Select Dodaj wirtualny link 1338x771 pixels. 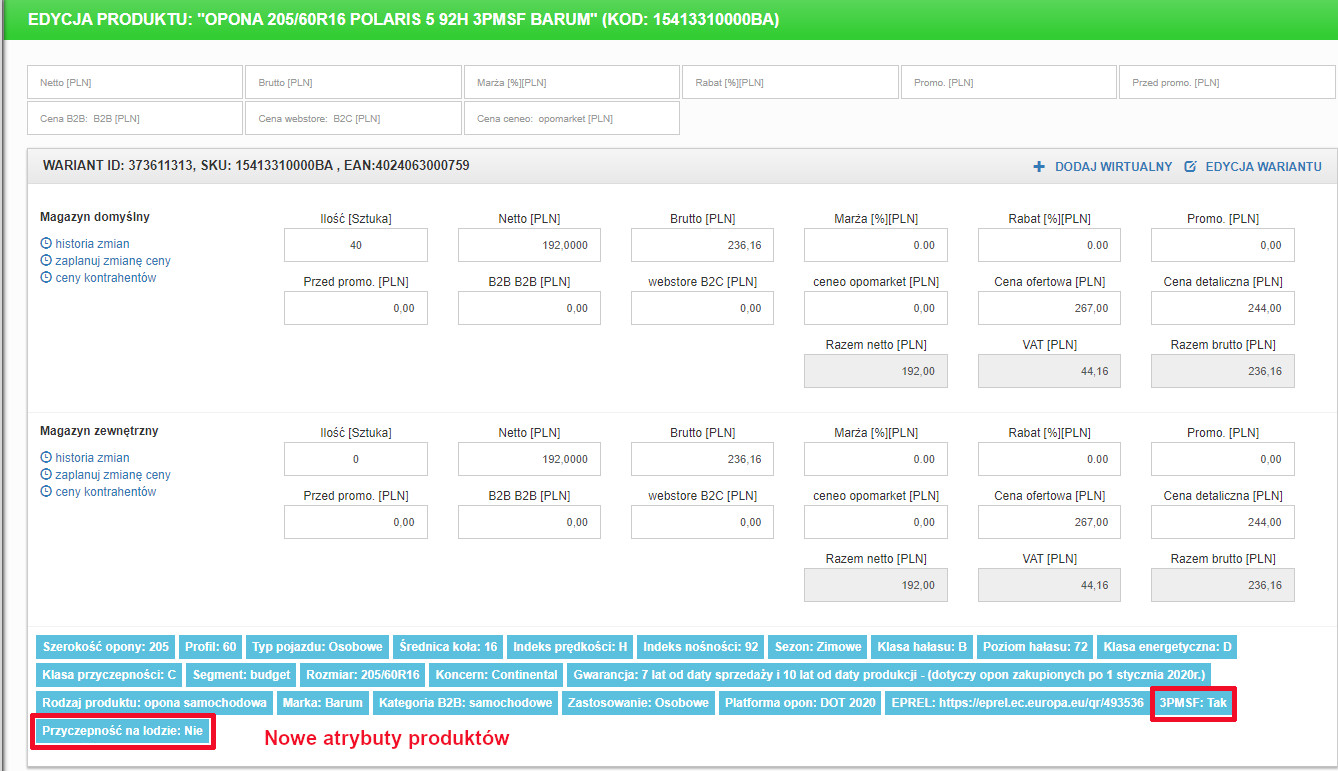point(1113,167)
